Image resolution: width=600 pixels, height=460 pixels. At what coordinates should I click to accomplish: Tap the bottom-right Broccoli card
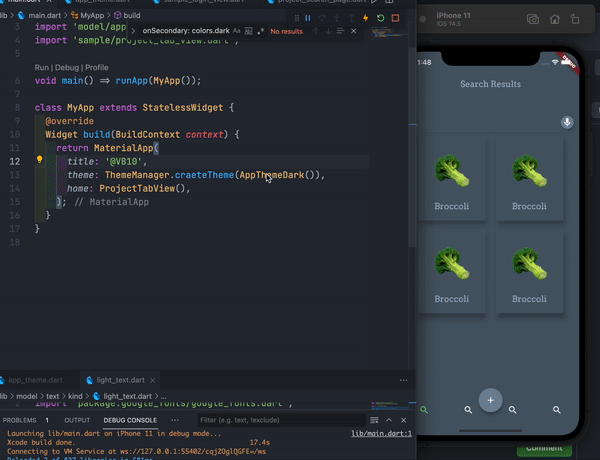point(530,272)
